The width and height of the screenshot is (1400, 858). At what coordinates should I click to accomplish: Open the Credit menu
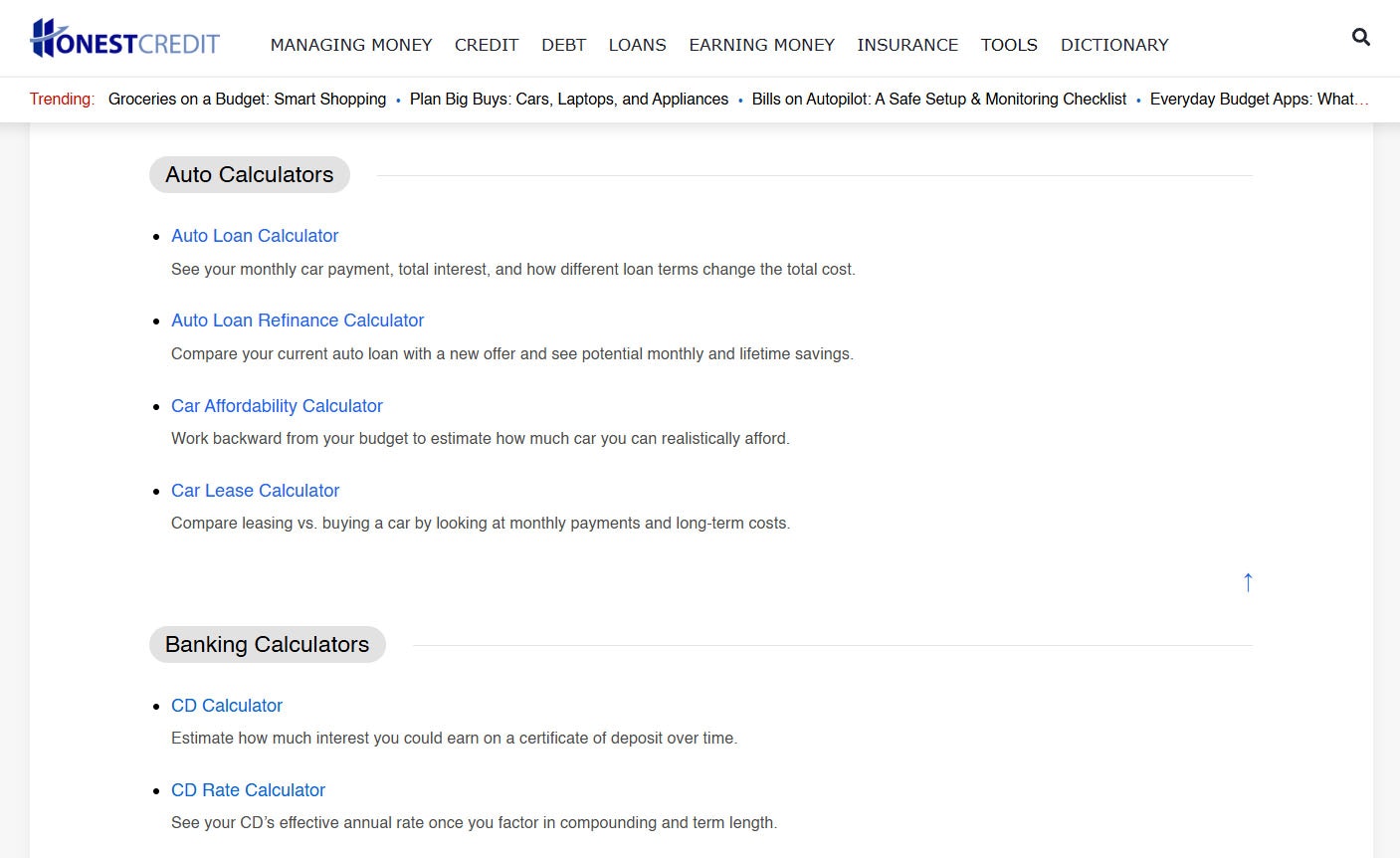[x=487, y=45]
